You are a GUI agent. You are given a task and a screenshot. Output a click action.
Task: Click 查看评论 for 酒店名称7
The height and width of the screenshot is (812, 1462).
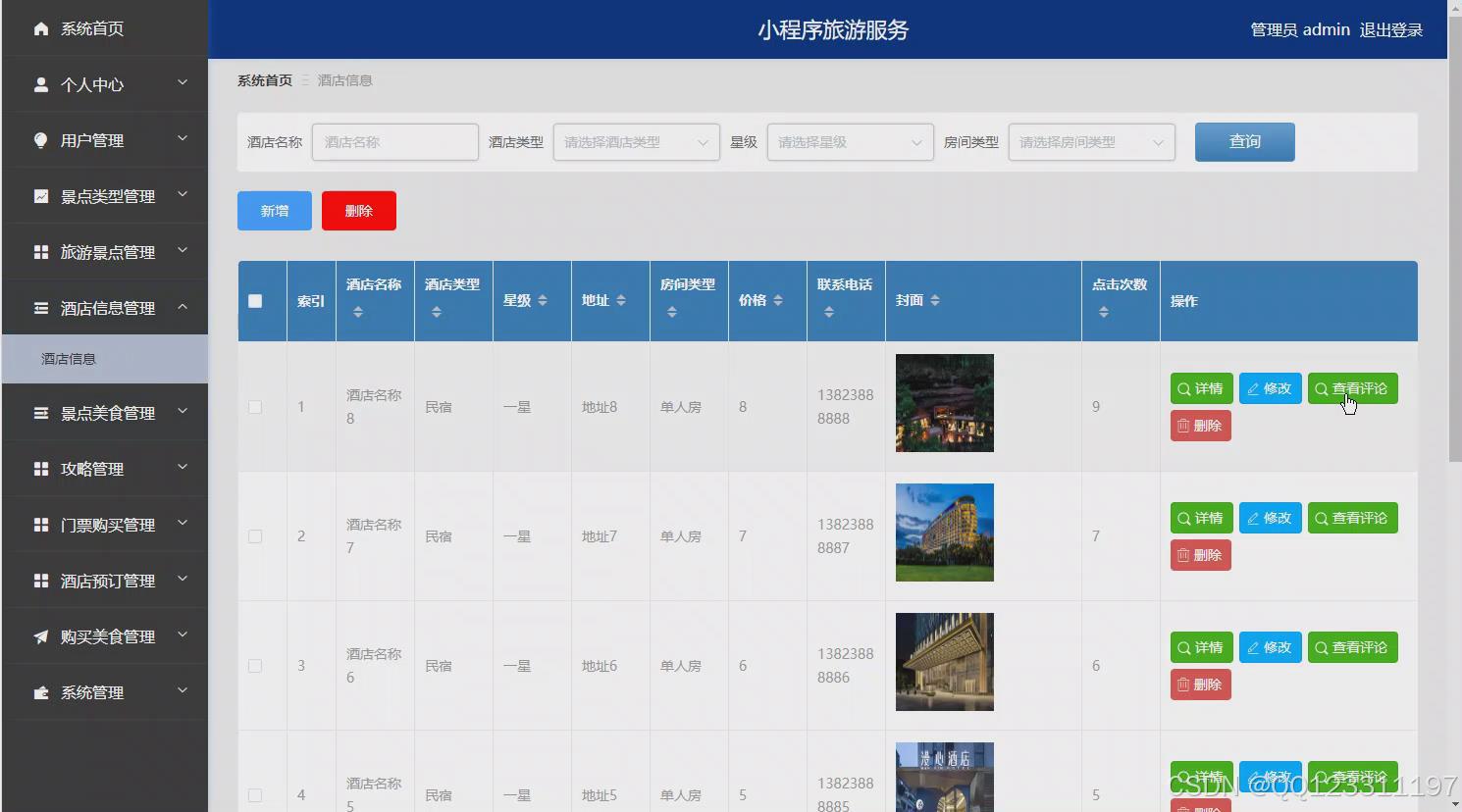point(1352,518)
